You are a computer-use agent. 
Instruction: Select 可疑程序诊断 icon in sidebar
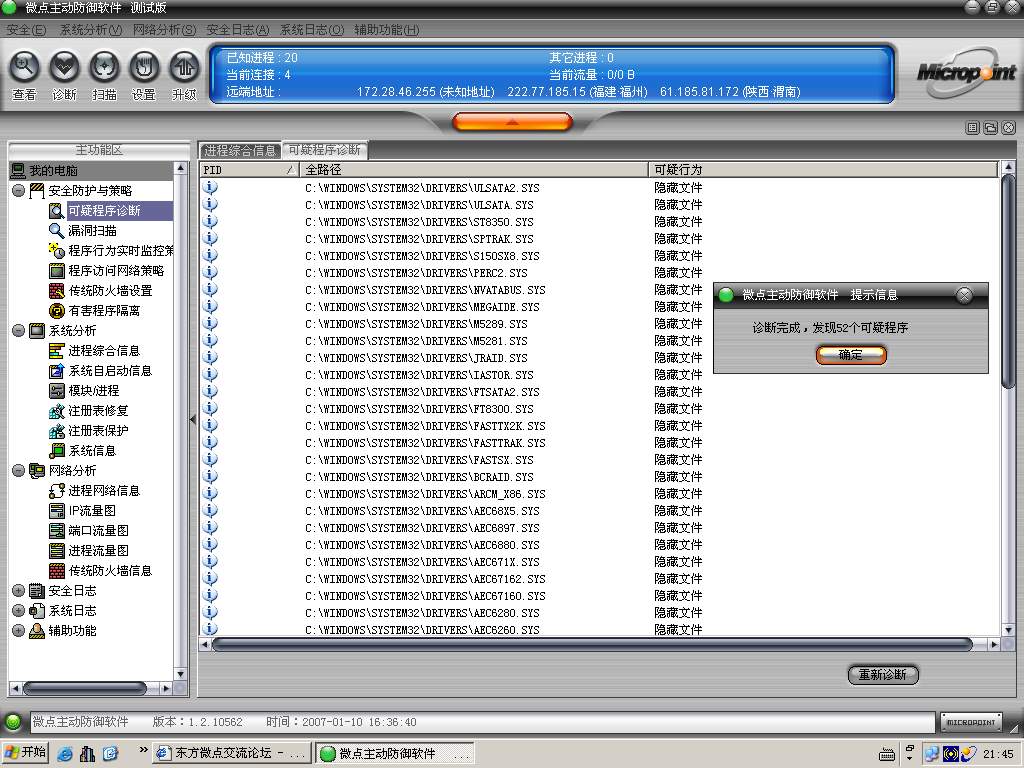(57, 210)
